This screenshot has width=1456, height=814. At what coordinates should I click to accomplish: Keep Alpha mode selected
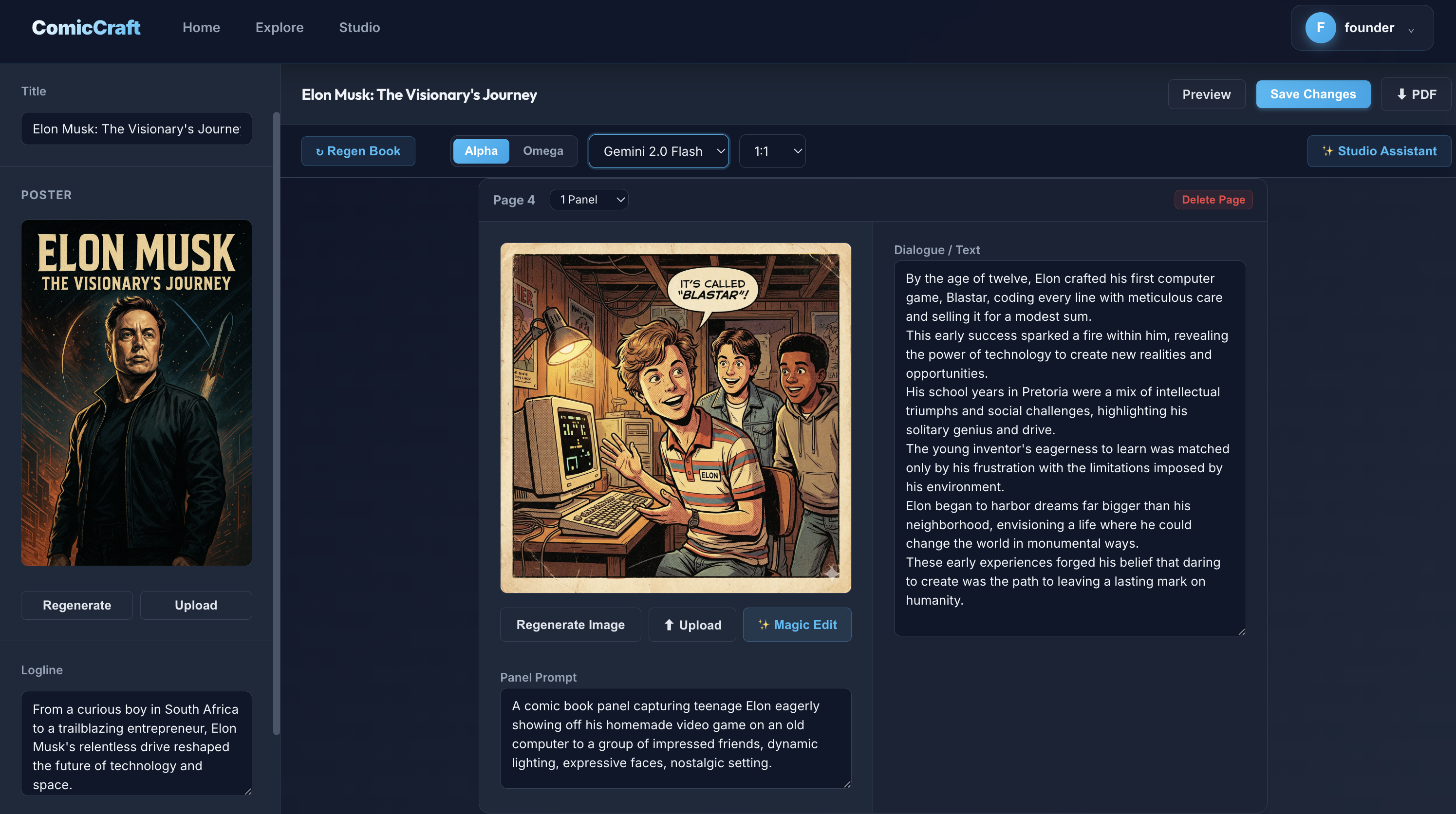pyautogui.click(x=481, y=151)
